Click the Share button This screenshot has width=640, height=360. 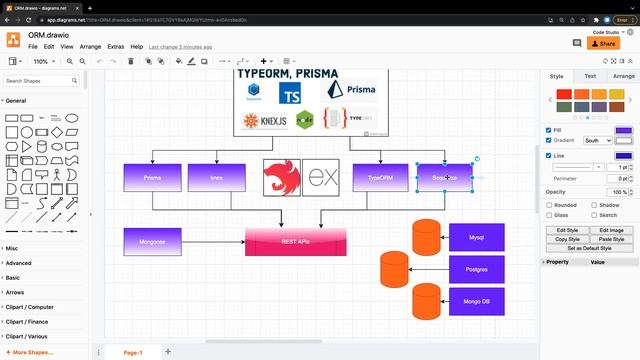click(x=603, y=43)
